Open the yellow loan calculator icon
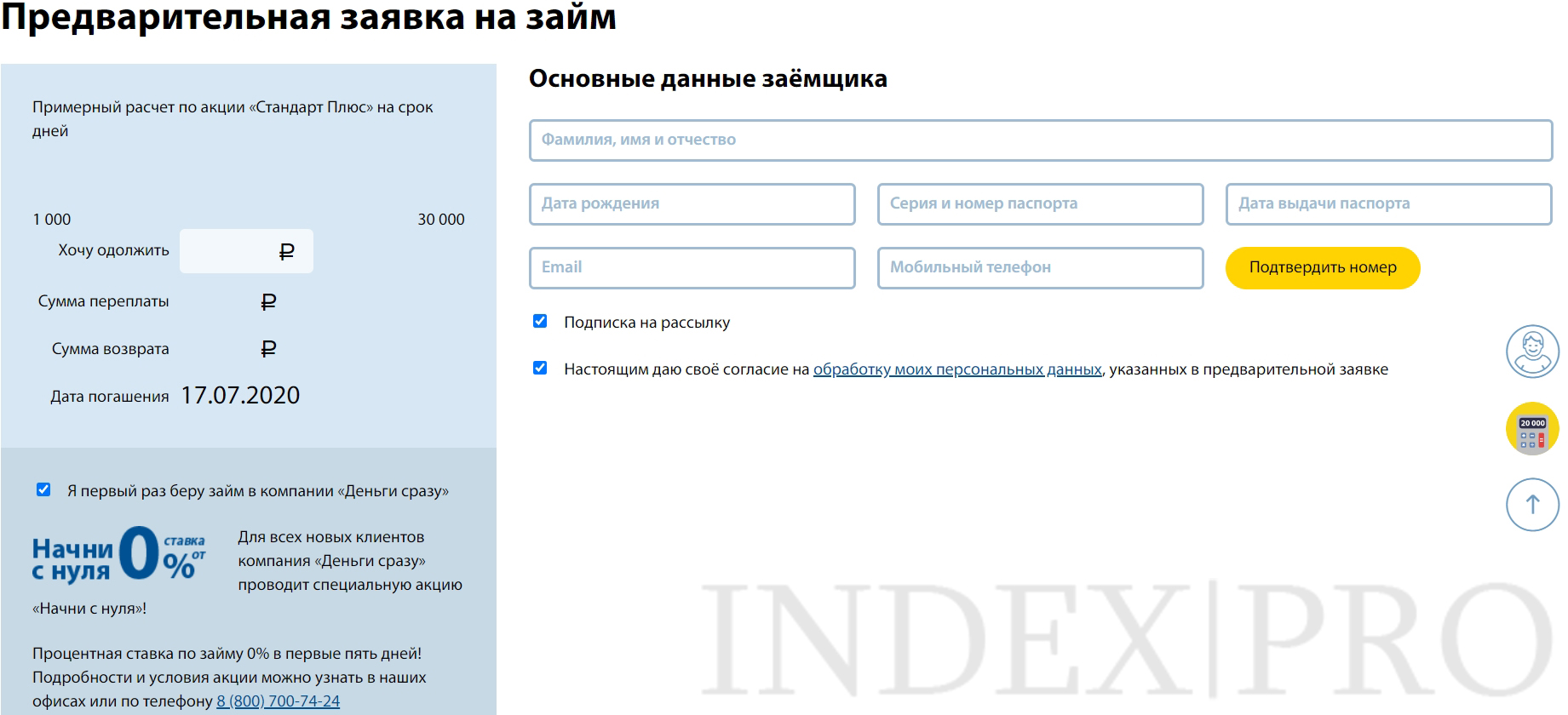Image resolution: width=1568 pixels, height=715 pixels. pos(1532,428)
